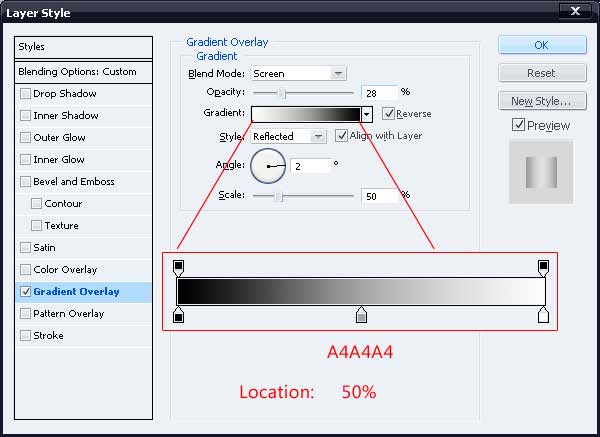Click the Opacity slider track
This screenshot has height=437, width=600.
point(305,92)
